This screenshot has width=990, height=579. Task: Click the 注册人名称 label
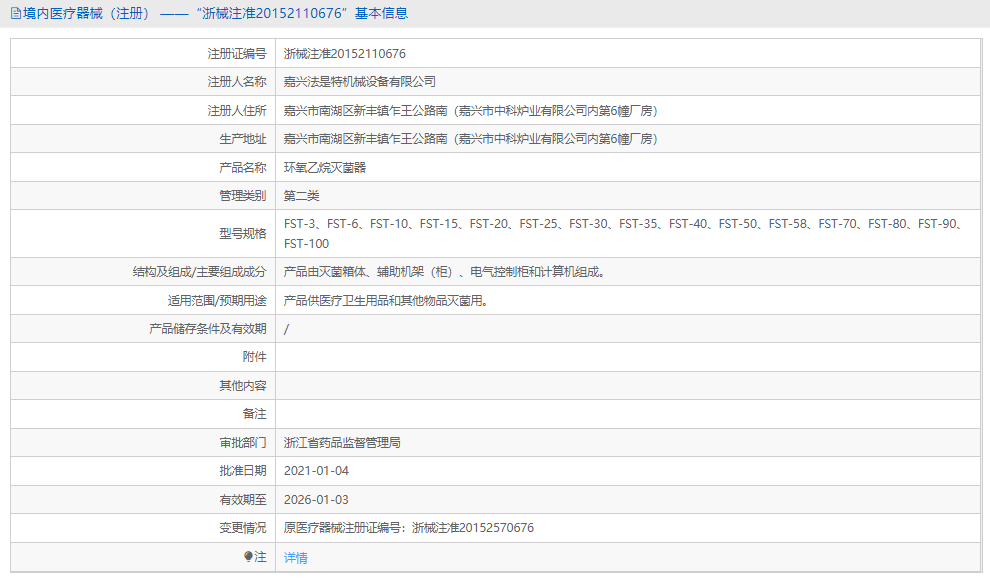coord(237,81)
